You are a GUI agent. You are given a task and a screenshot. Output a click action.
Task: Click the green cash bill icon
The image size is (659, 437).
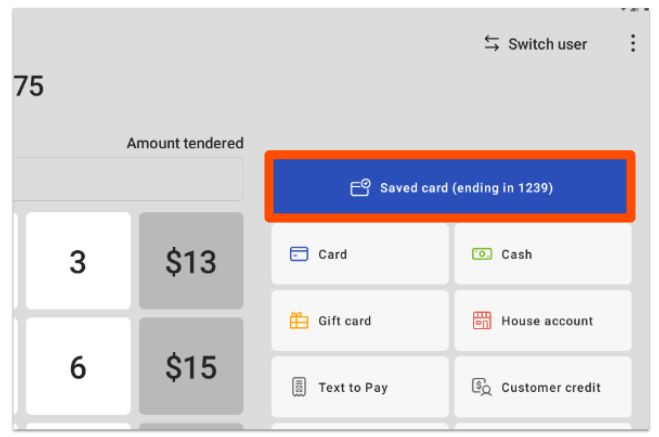point(481,254)
